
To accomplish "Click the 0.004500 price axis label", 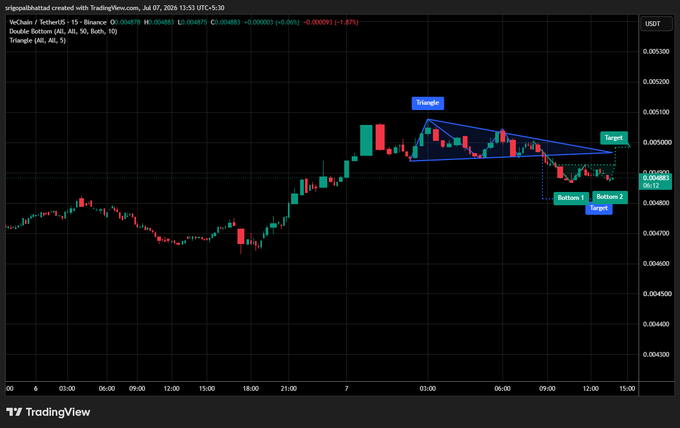I will pos(656,294).
